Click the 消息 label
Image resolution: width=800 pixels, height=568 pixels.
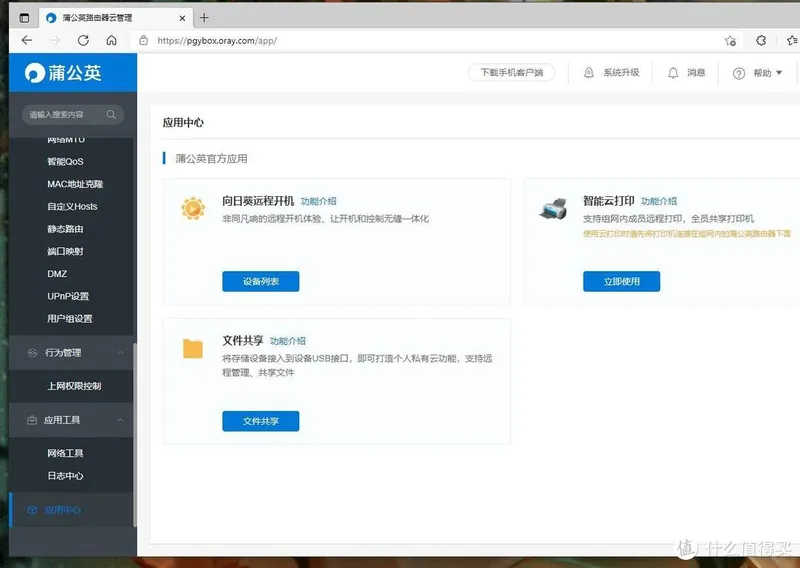[x=696, y=72]
